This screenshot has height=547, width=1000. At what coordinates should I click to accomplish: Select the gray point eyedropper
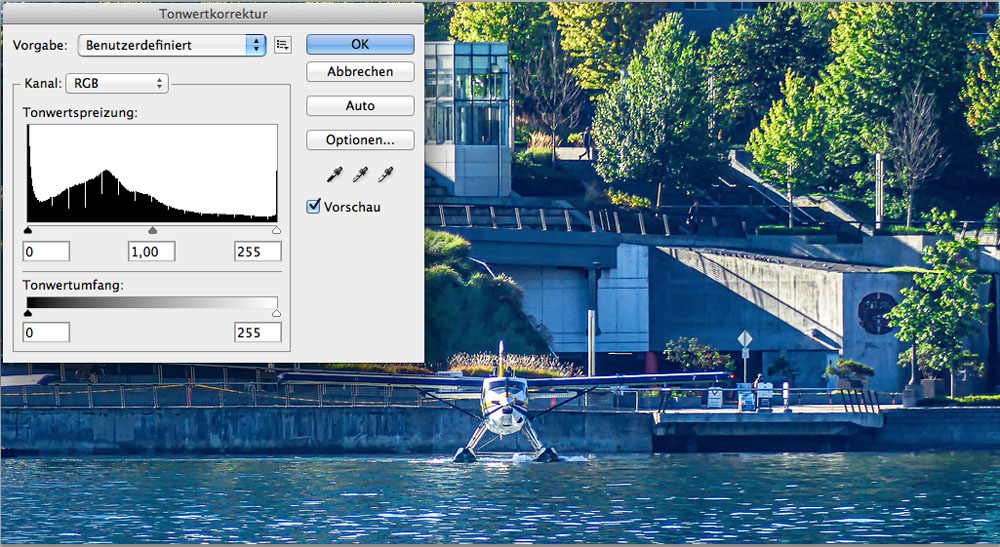pos(360,175)
